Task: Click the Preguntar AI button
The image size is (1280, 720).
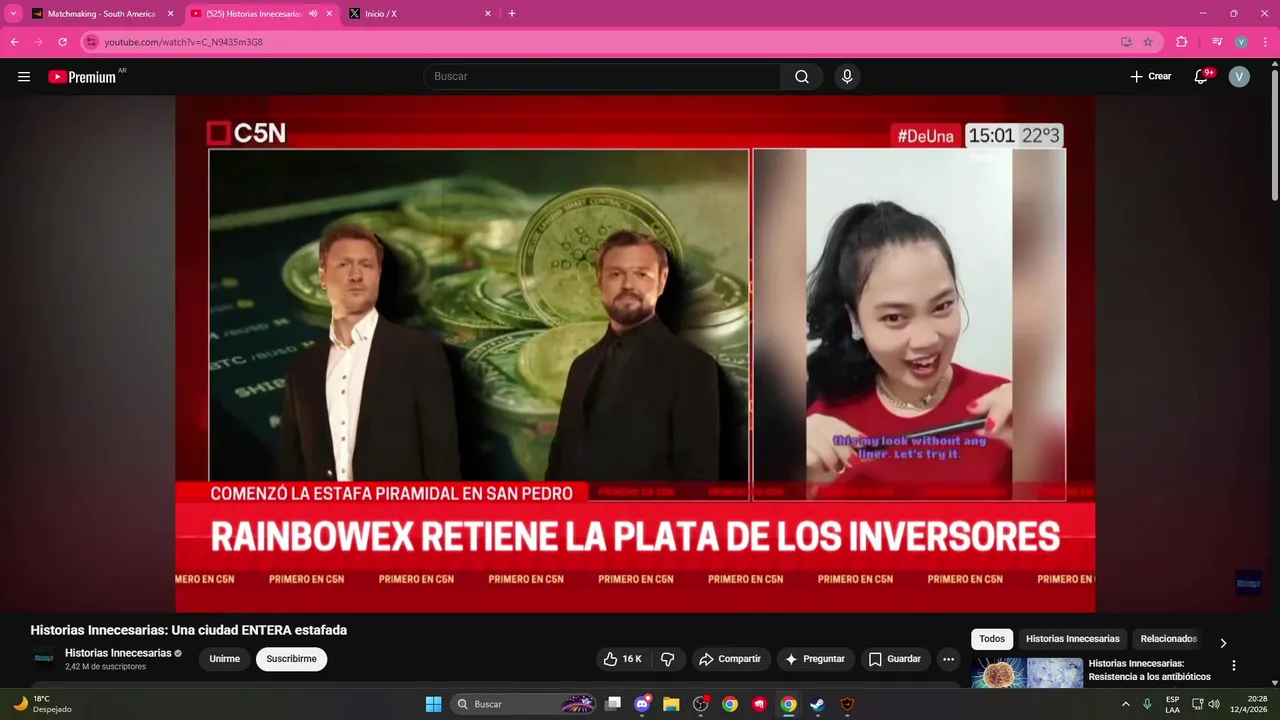Action: [816, 659]
